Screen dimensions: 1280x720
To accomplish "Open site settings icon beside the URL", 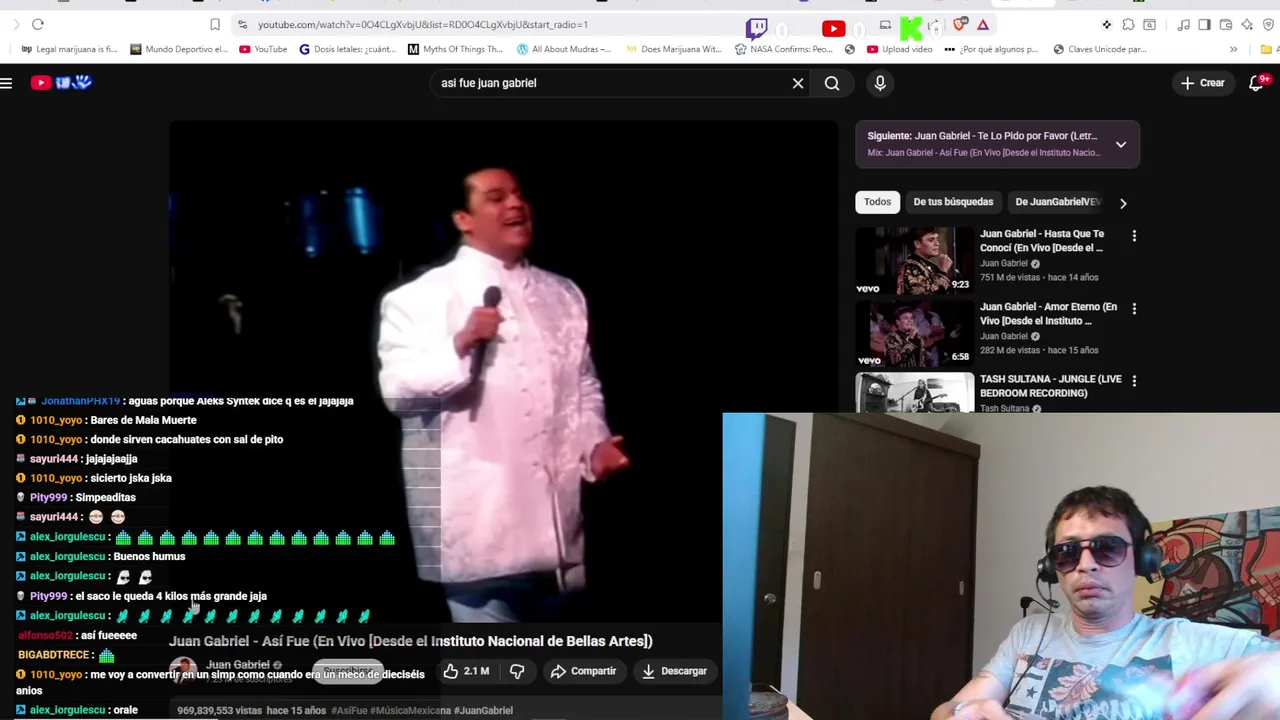I will (242, 24).
